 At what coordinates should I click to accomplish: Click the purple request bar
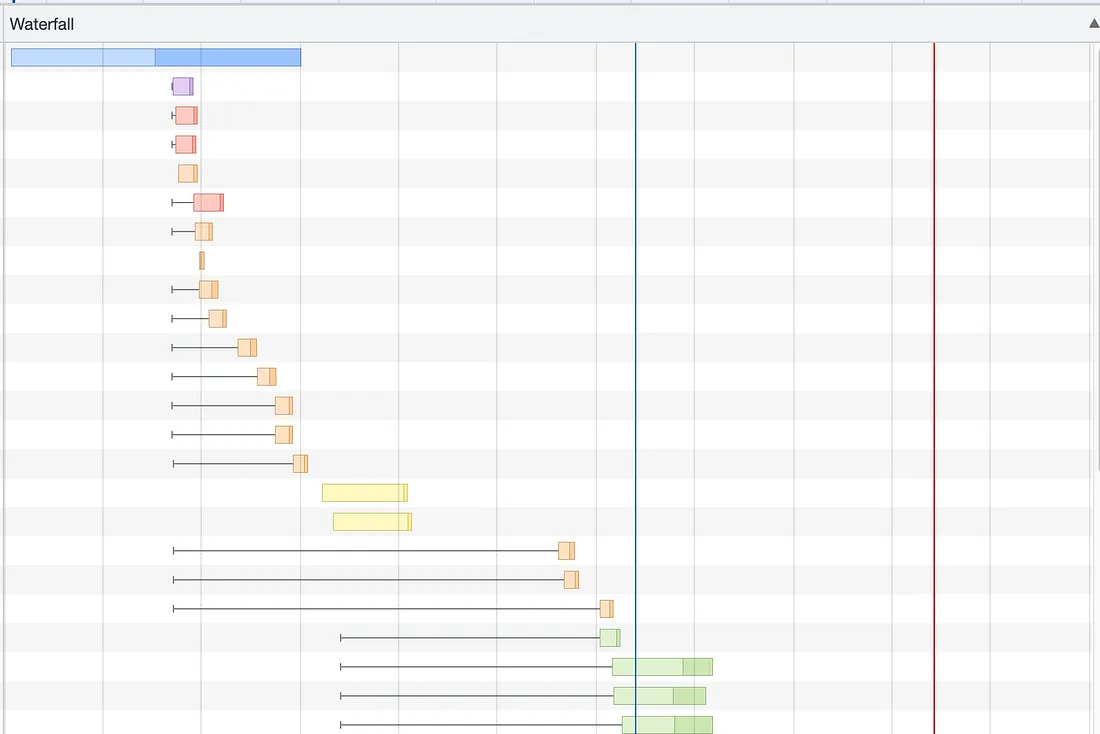pyautogui.click(x=182, y=87)
